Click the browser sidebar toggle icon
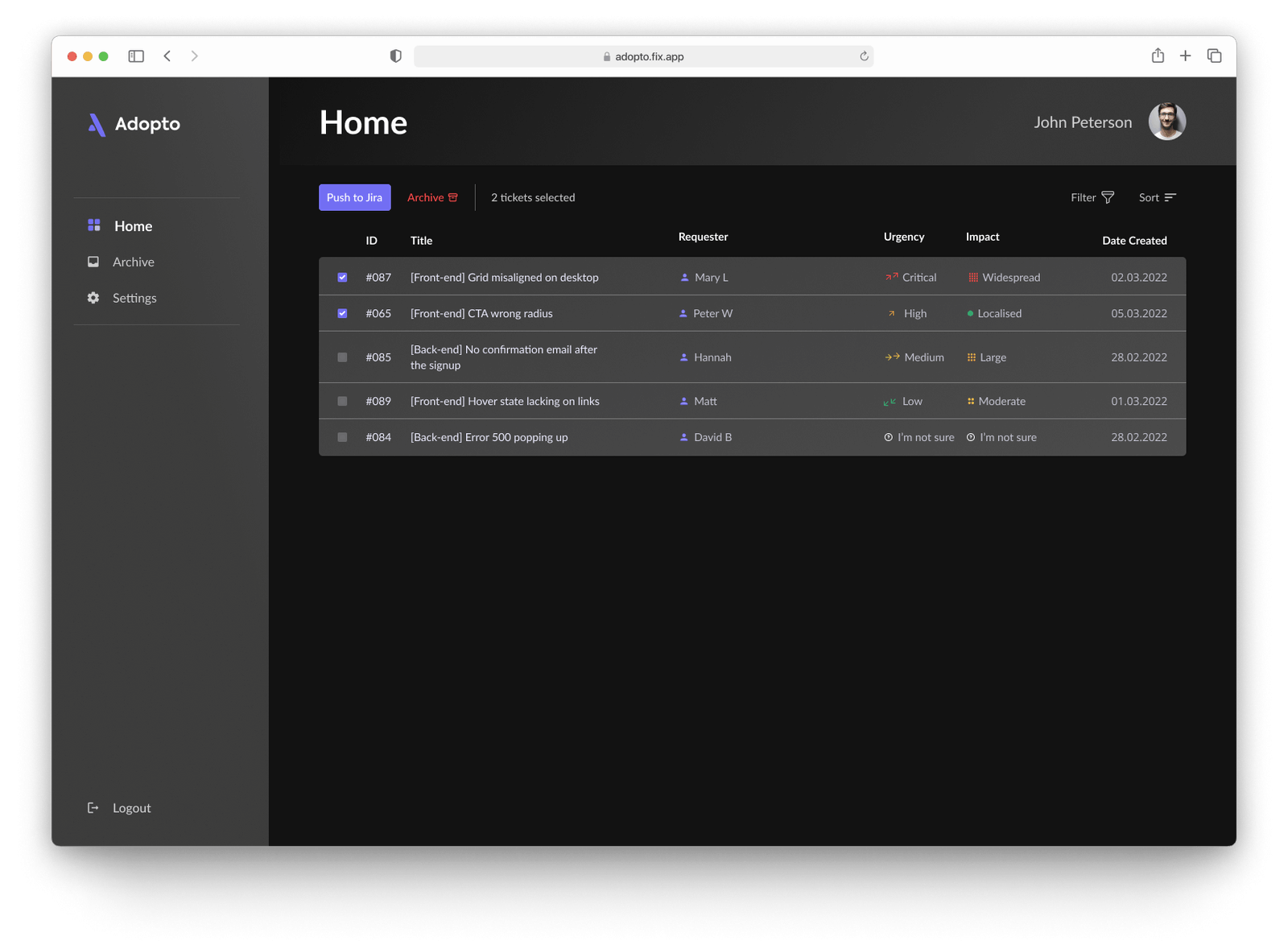This screenshot has height=949, width=1288. (x=136, y=56)
